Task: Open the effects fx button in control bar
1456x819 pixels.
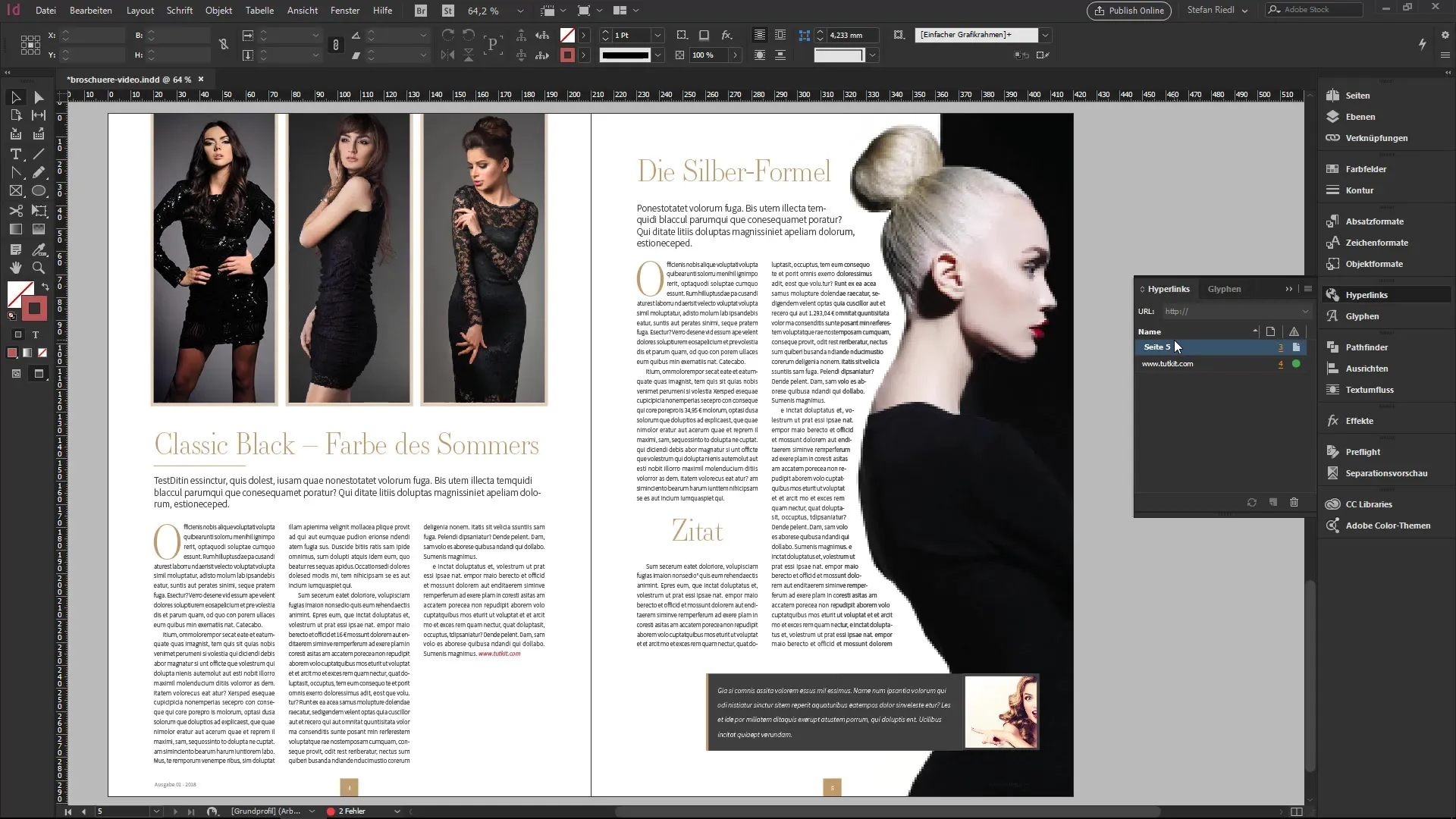Action: tap(726, 35)
